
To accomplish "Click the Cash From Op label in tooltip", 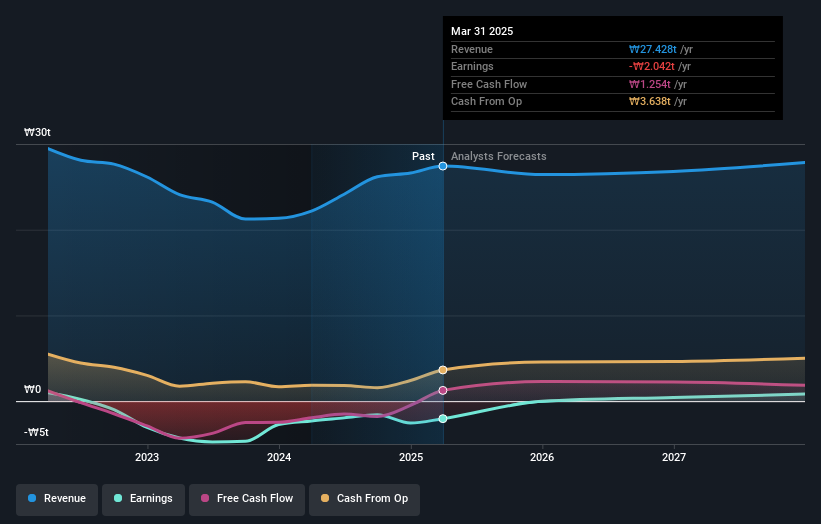I will coord(486,102).
